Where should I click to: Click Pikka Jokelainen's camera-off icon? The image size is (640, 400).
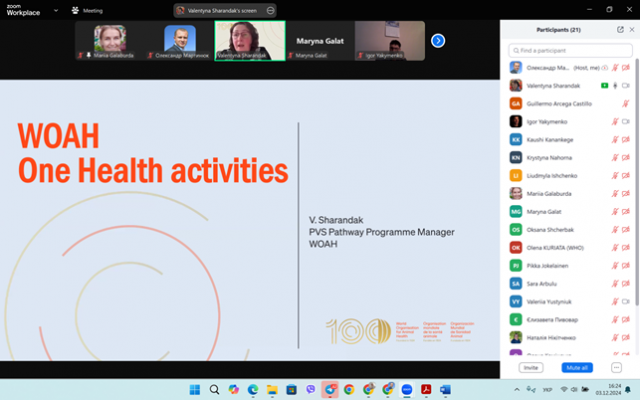(625, 265)
